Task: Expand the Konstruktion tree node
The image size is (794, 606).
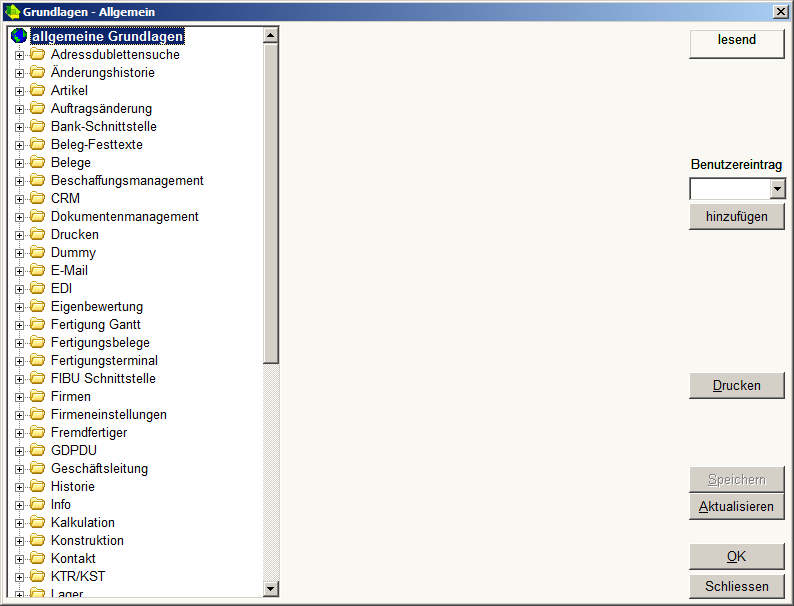Action: [19, 541]
